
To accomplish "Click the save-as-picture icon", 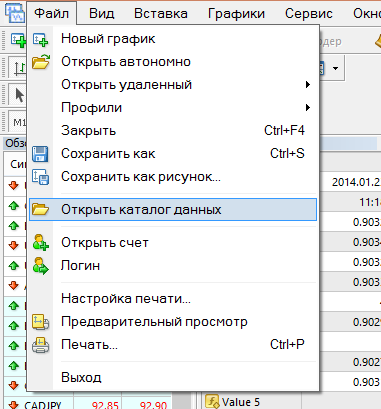I will (x=40, y=177).
